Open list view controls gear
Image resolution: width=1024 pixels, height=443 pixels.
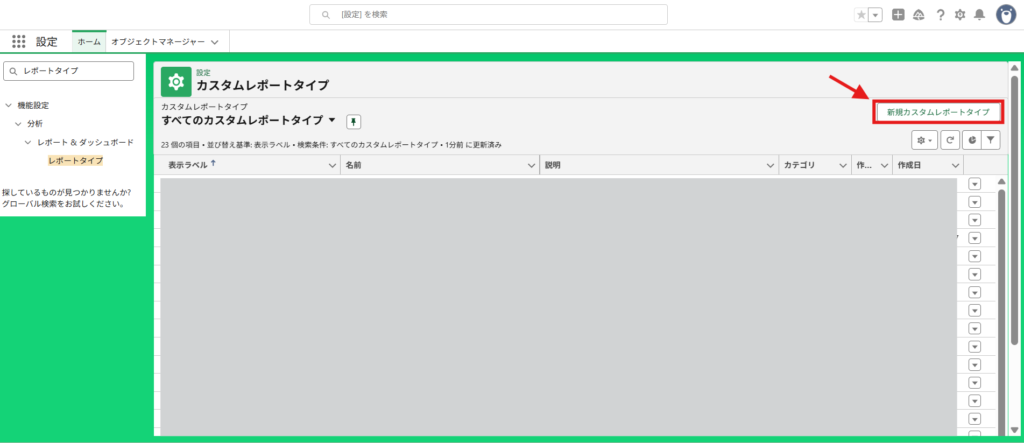pos(924,140)
